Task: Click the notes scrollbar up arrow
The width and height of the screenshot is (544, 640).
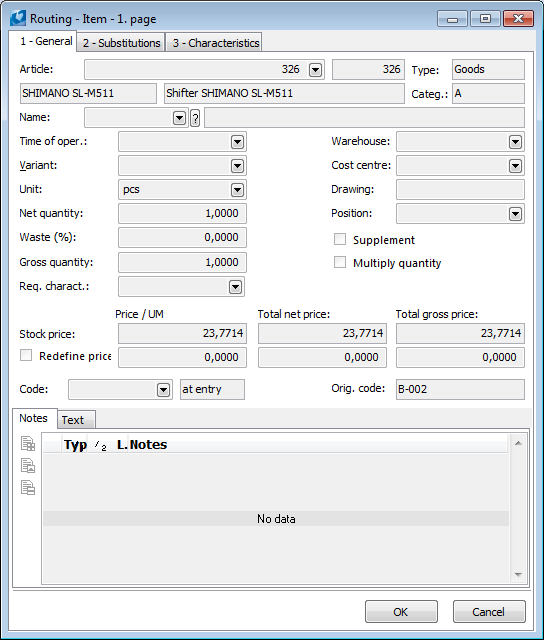Action: (518, 443)
